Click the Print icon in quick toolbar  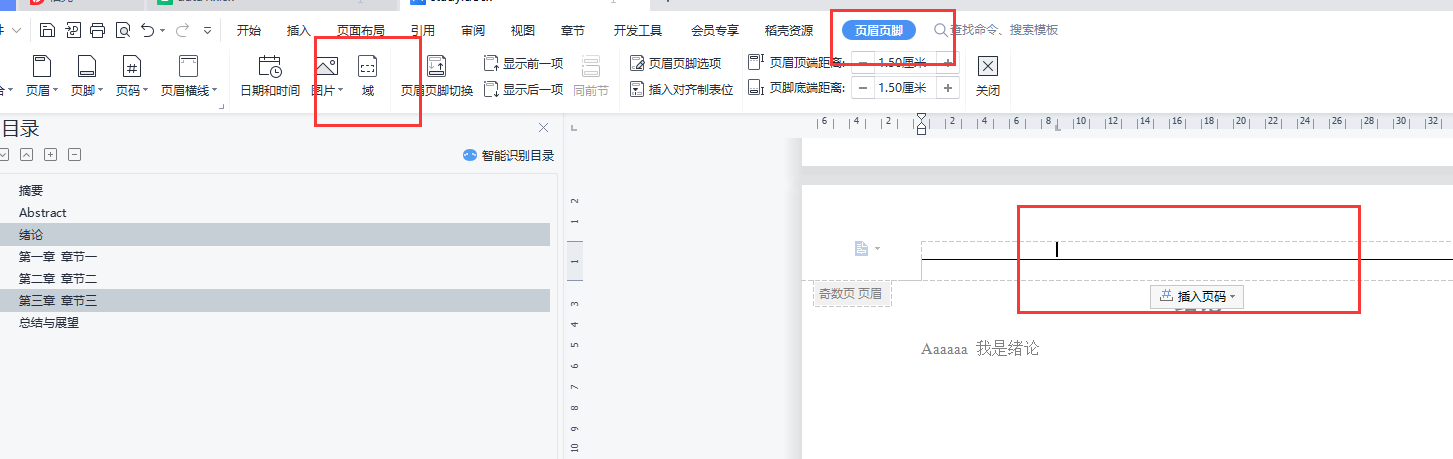(x=97, y=30)
